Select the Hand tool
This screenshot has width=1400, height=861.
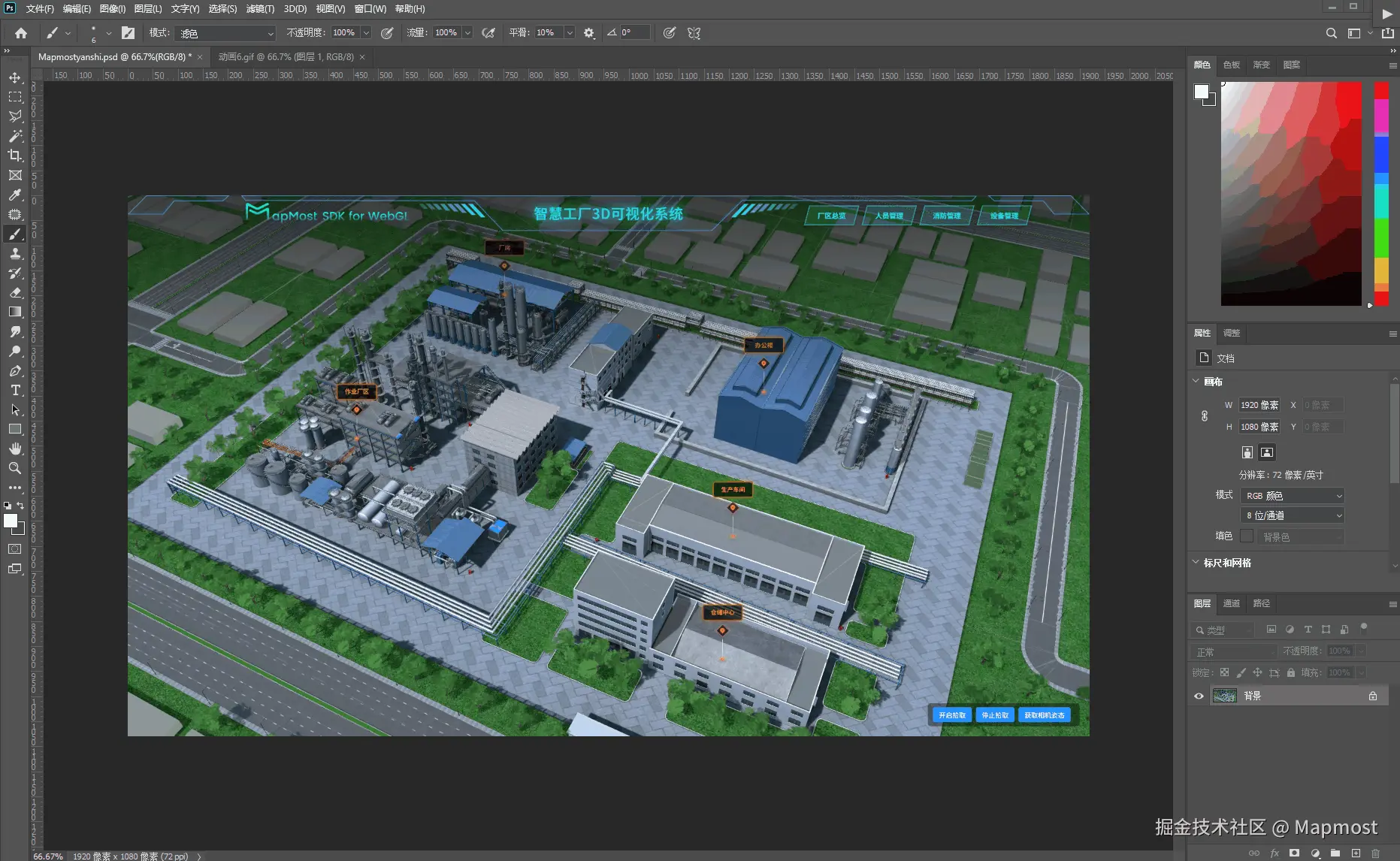[15, 449]
